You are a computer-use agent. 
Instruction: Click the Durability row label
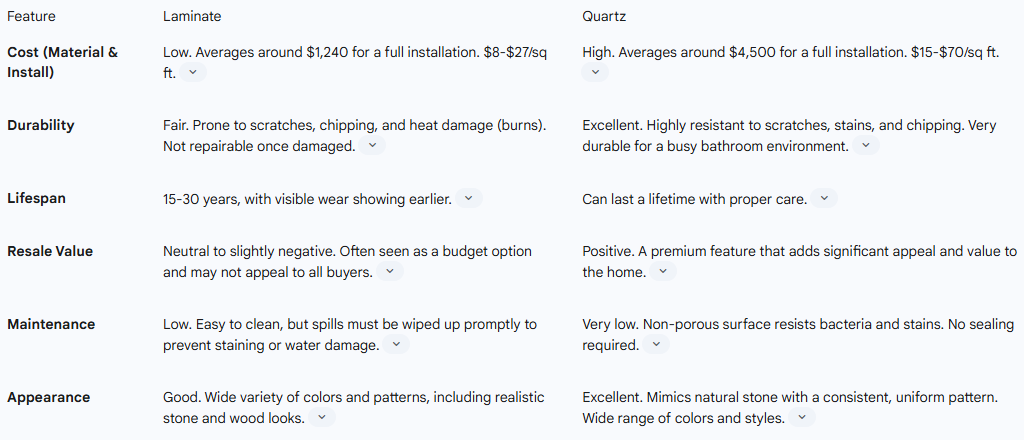pos(40,125)
